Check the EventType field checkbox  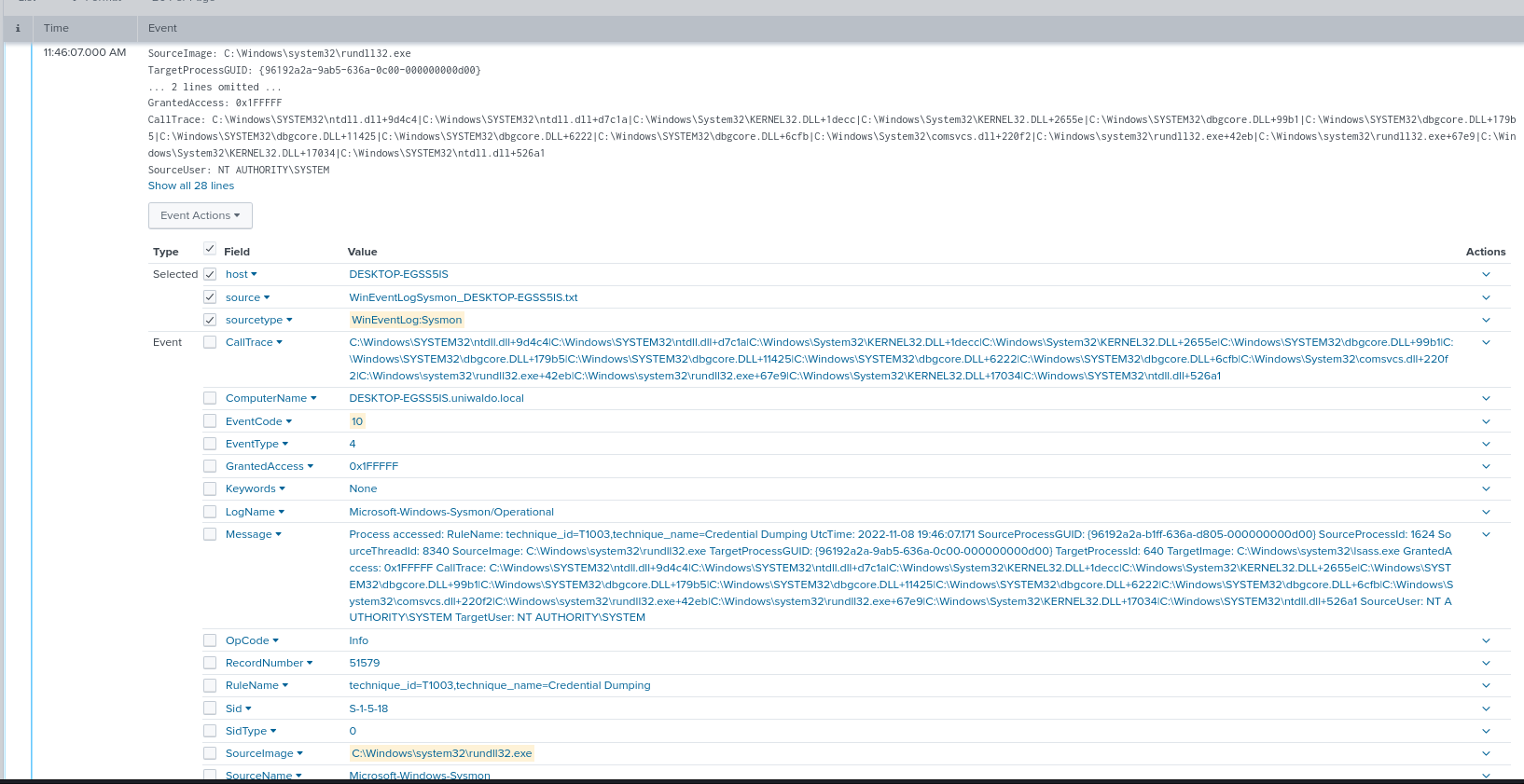coord(210,444)
